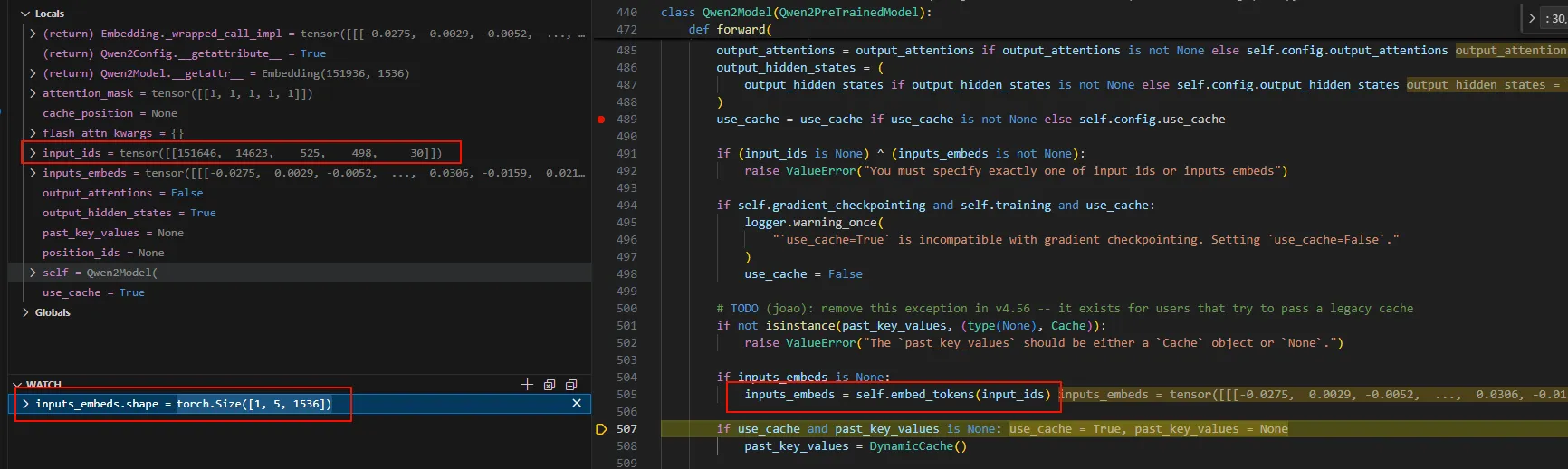Select the use_cache = True variable
The image size is (1568, 469).
tap(300, 292)
